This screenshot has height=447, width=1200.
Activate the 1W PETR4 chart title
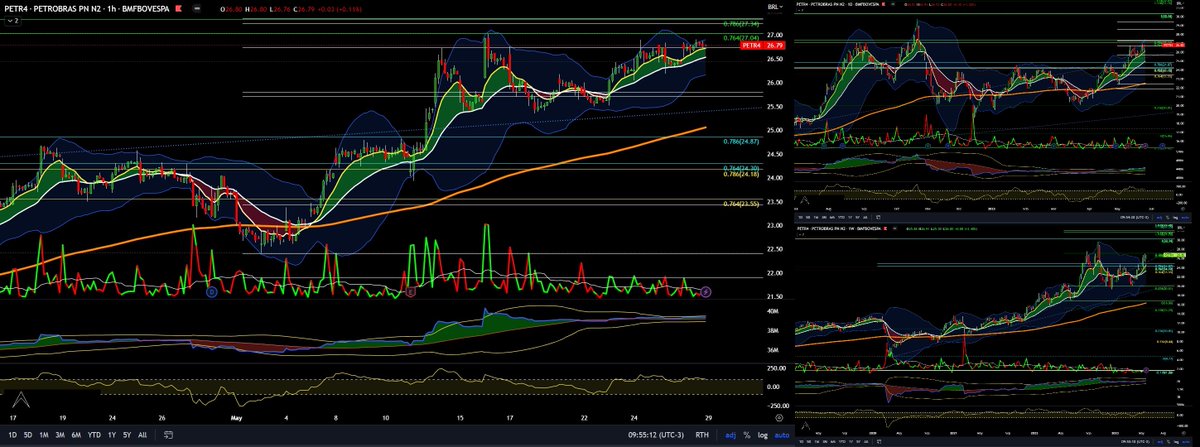(x=838, y=228)
